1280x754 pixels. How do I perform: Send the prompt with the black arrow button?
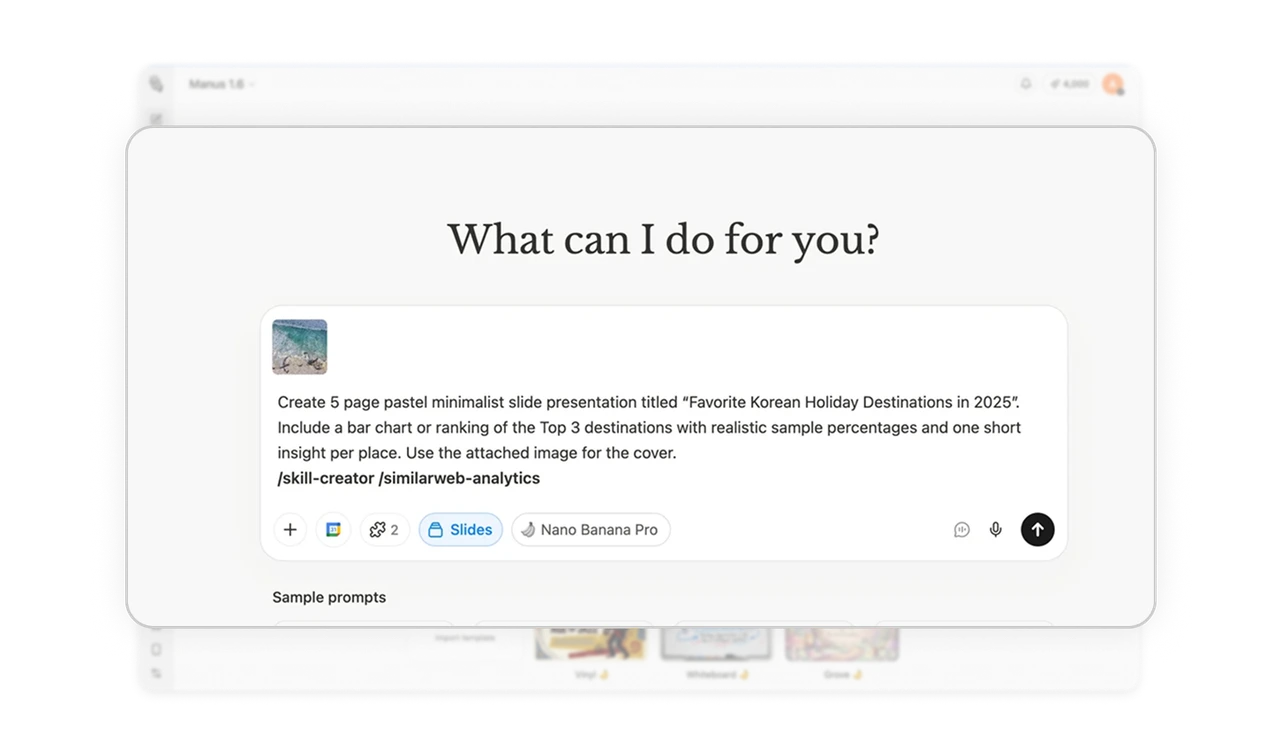pyautogui.click(x=1038, y=530)
